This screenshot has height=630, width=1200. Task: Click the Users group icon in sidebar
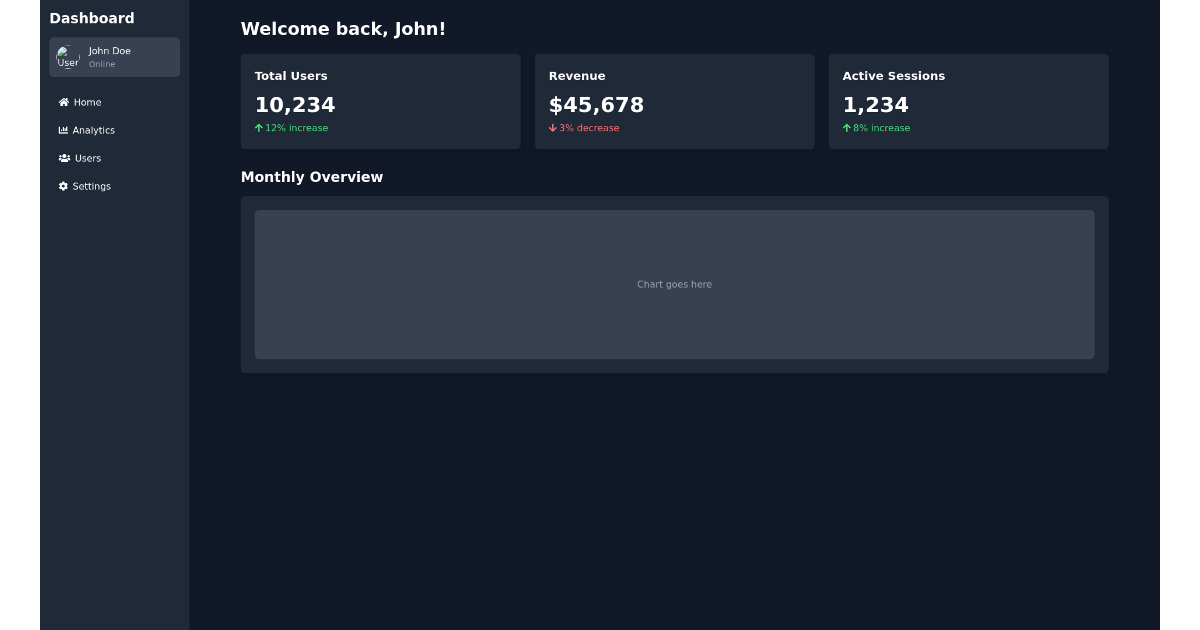coord(63,158)
